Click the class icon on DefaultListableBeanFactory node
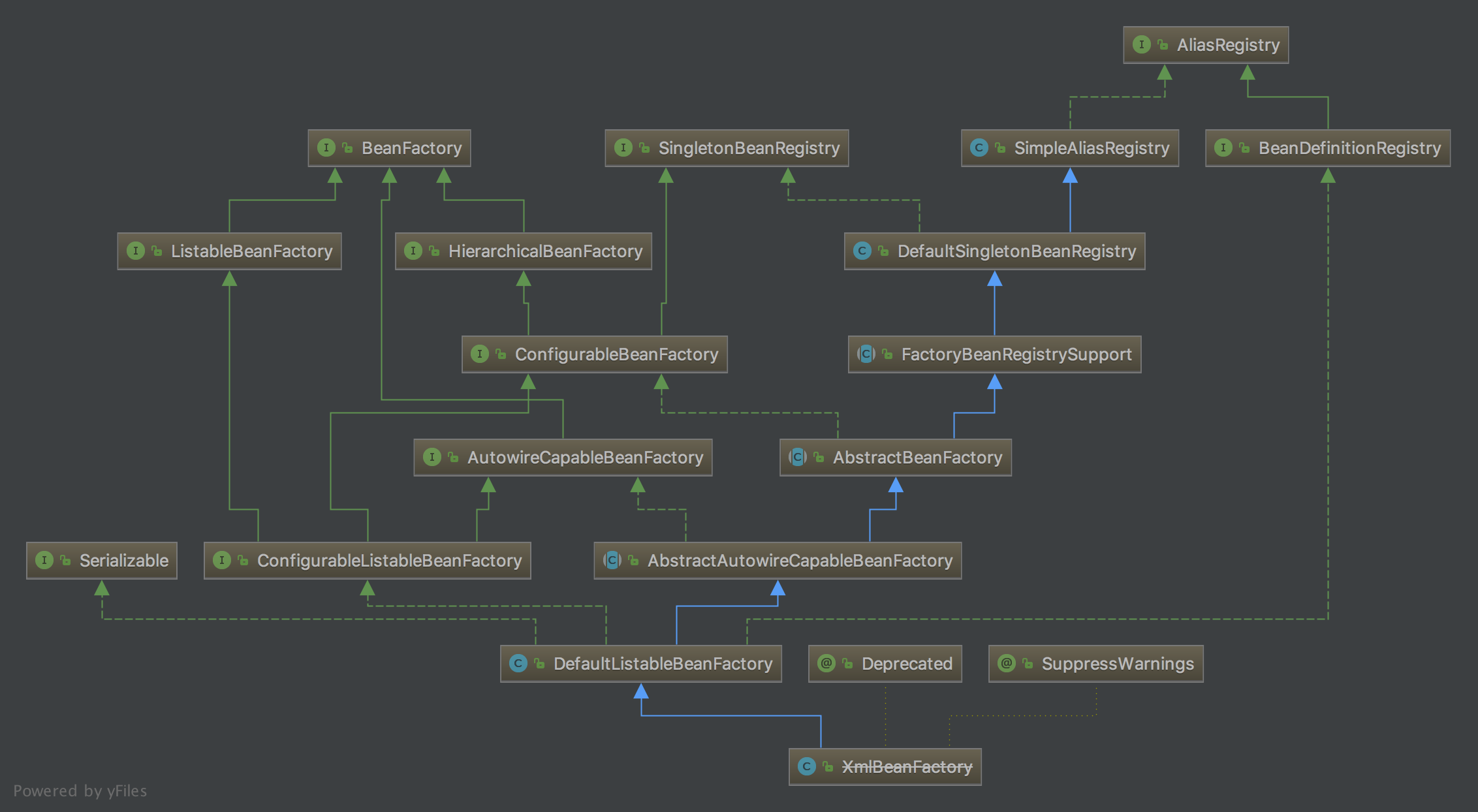The width and height of the screenshot is (1478, 812). coord(518,663)
